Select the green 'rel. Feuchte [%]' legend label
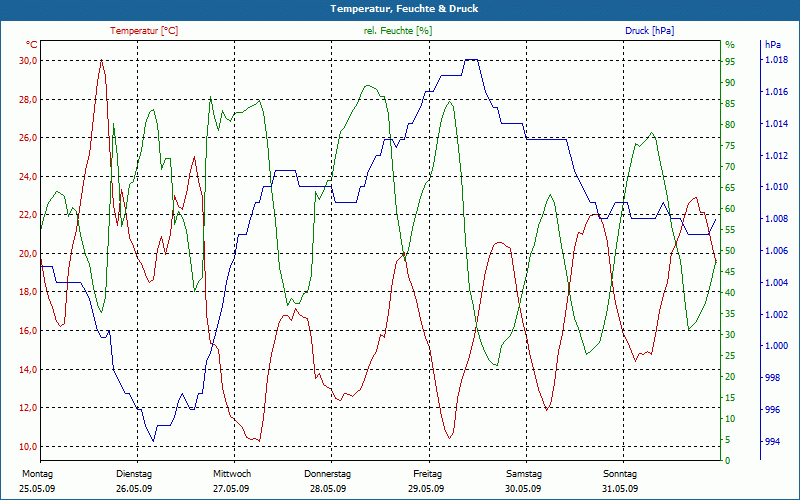Image resolution: width=800 pixels, height=500 pixels. point(397,31)
